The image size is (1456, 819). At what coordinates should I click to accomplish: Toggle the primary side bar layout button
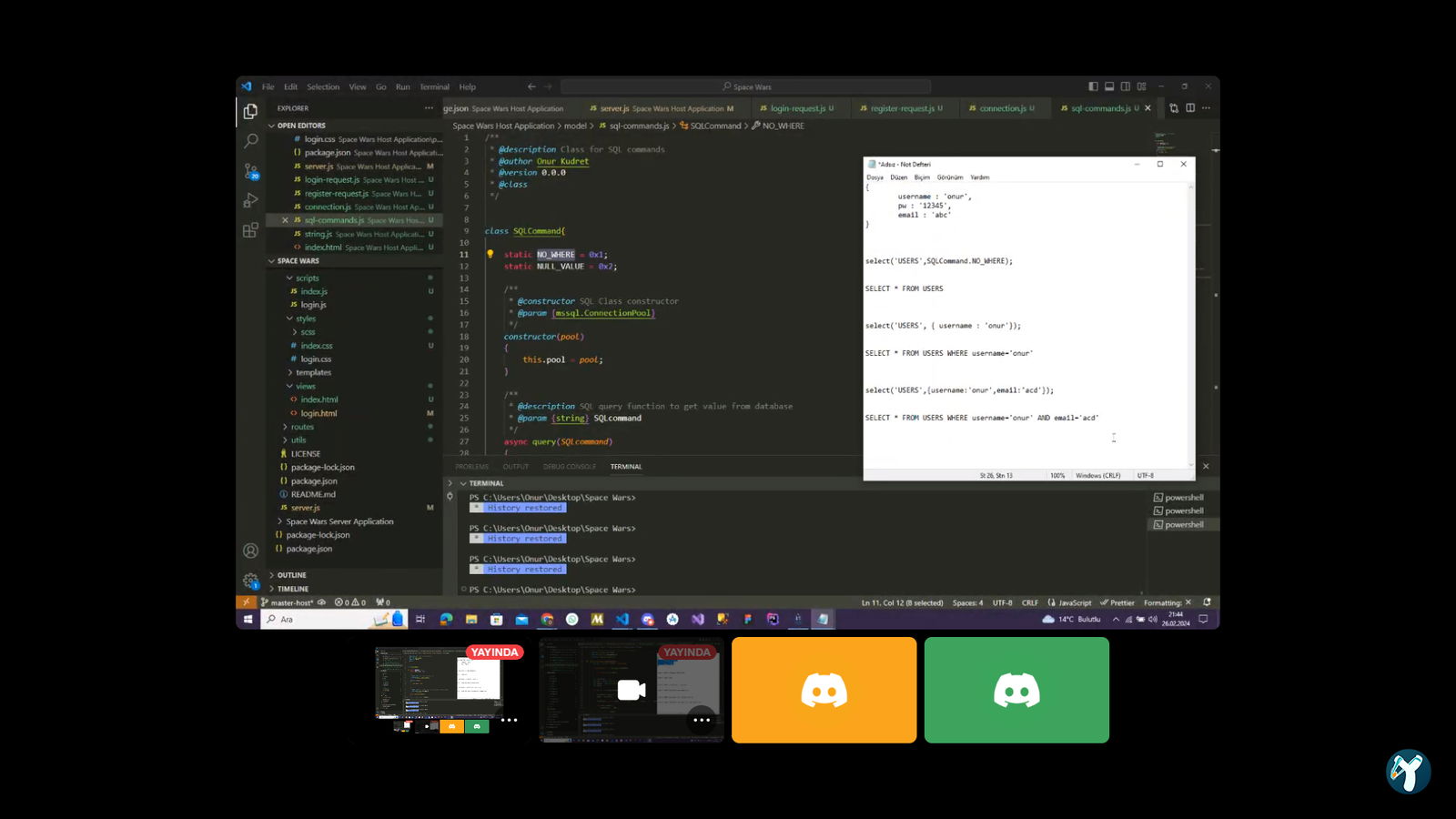[1093, 86]
